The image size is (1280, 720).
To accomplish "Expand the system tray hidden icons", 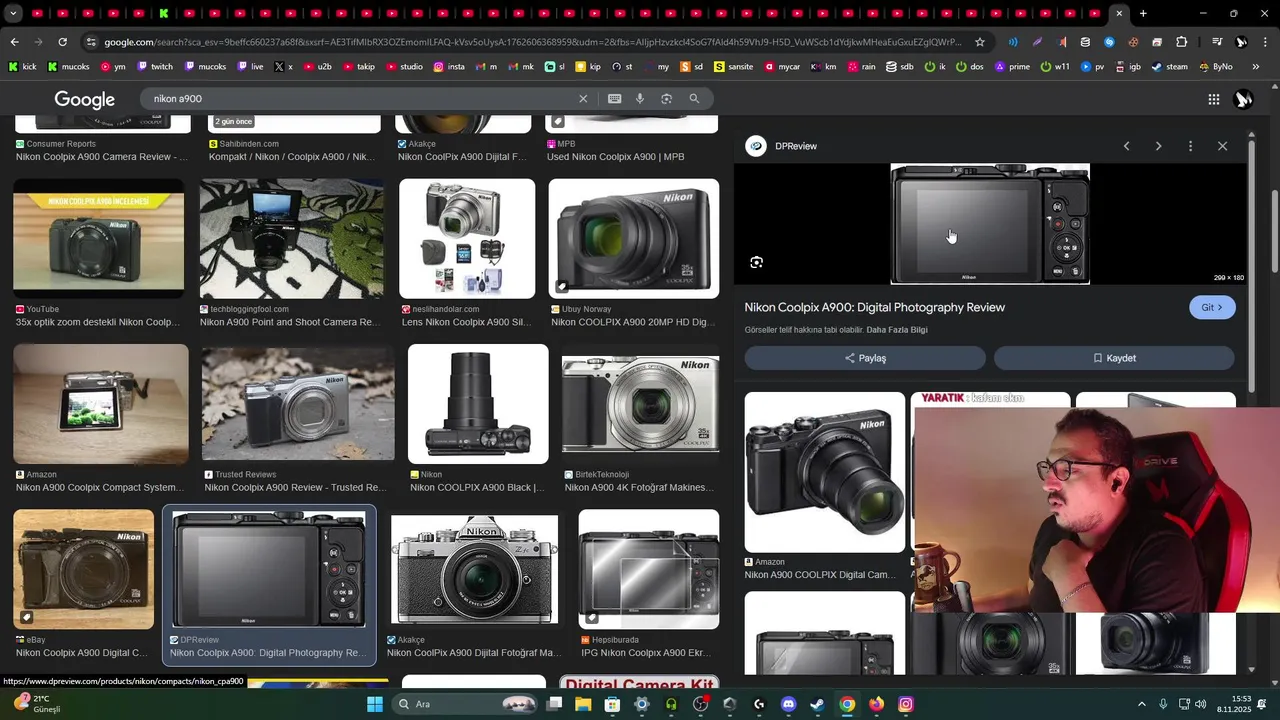I will pos(1142,704).
